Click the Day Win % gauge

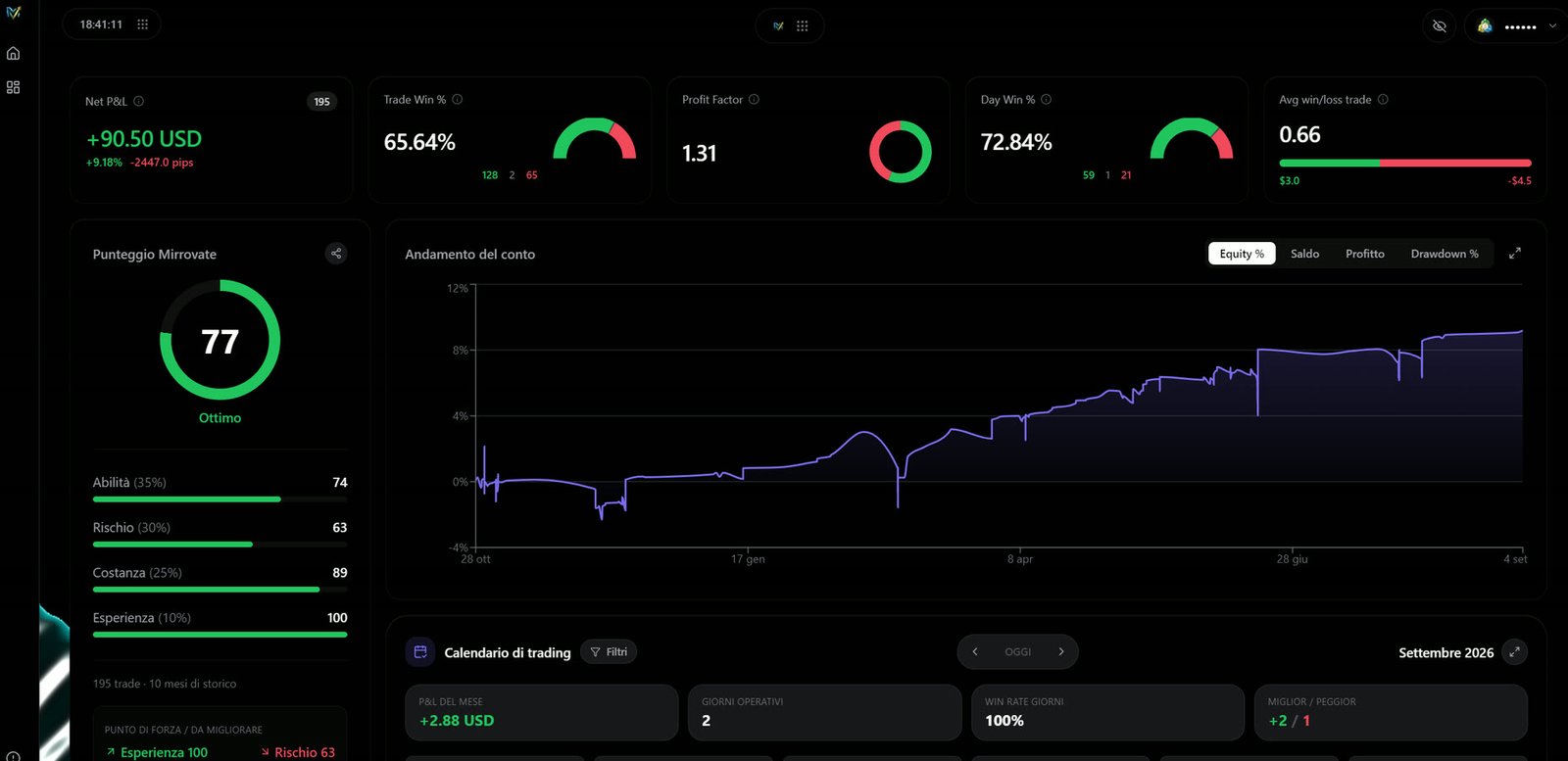(1191, 139)
